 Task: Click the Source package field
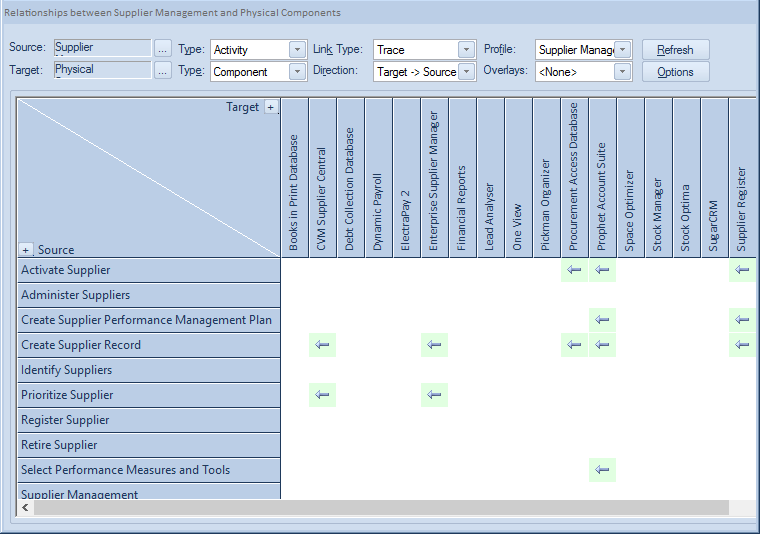(102, 48)
